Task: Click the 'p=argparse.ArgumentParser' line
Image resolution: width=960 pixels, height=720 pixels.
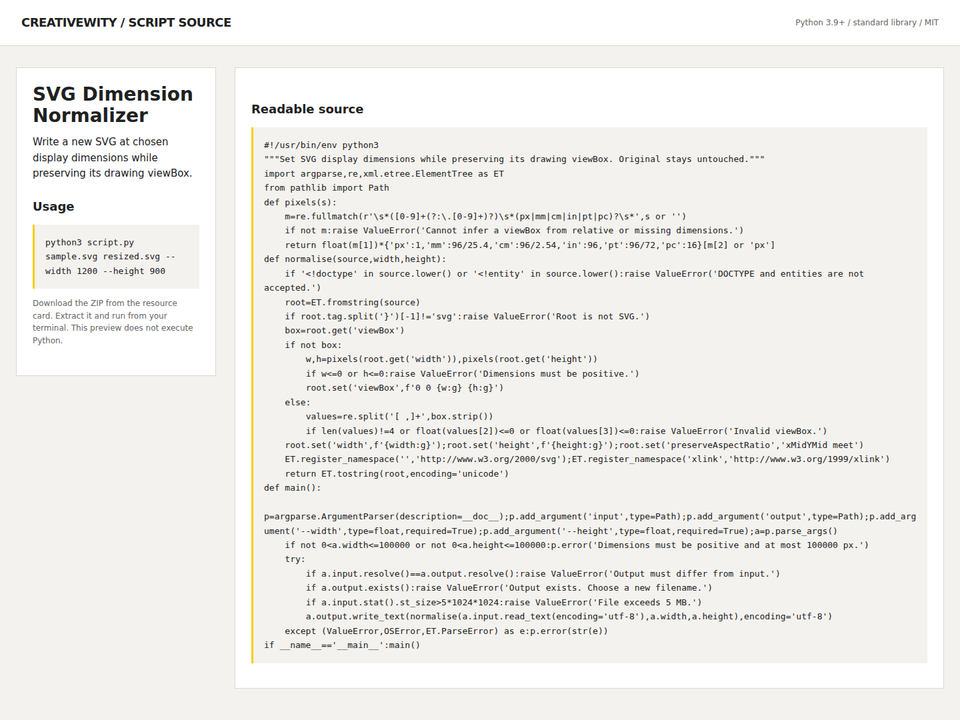Action: (x=590, y=524)
